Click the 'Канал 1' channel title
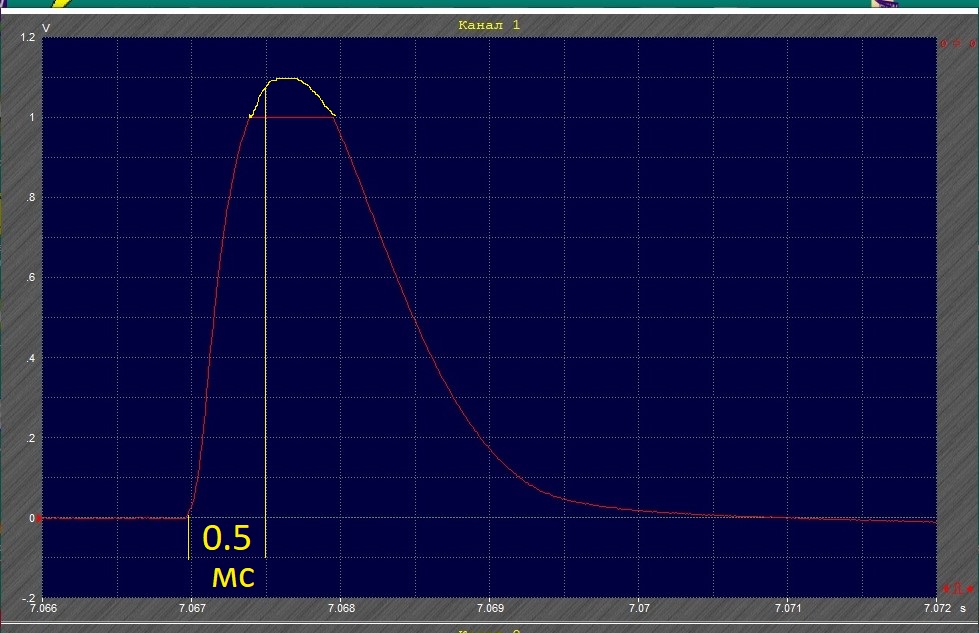The image size is (979, 633). pyautogui.click(x=489, y=25)
